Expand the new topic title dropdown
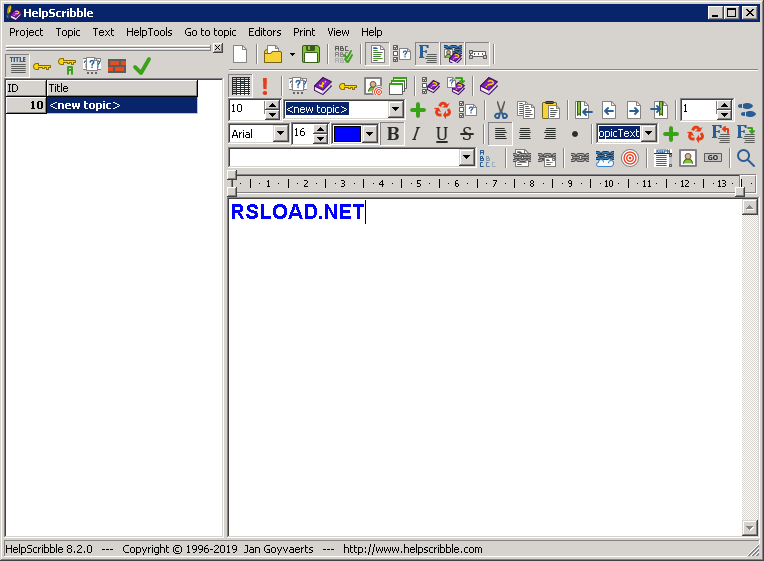The height and width of the screenshot is (561, 764). click(396, 109)
